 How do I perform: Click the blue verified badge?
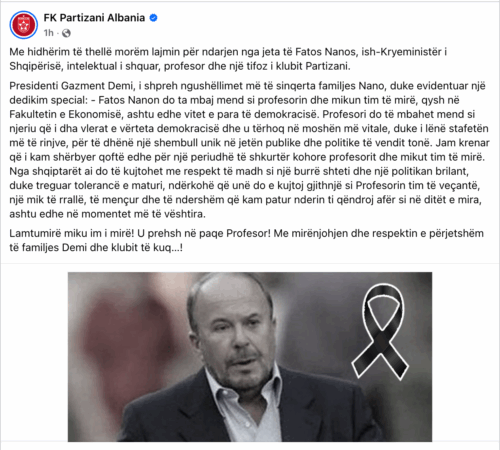(153, 18)
